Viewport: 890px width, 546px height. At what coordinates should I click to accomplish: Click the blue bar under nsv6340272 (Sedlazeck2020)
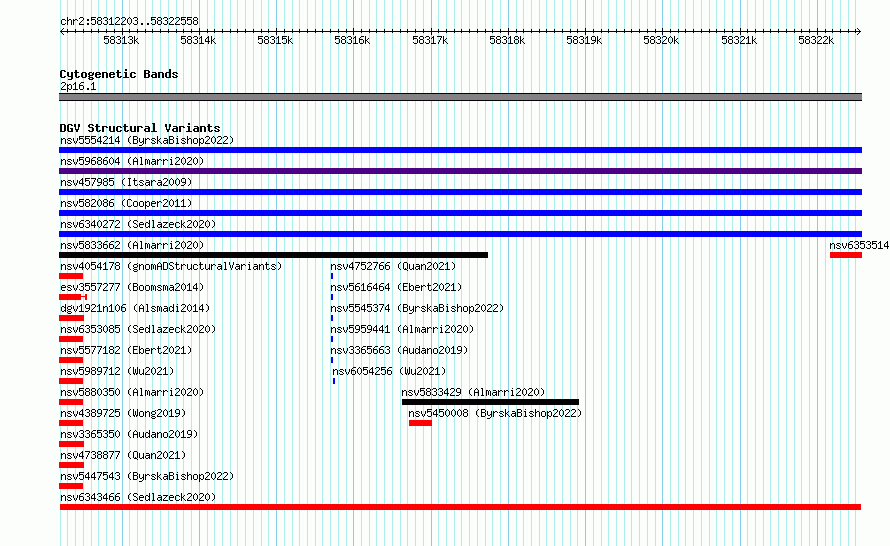(x=460, y=234)
